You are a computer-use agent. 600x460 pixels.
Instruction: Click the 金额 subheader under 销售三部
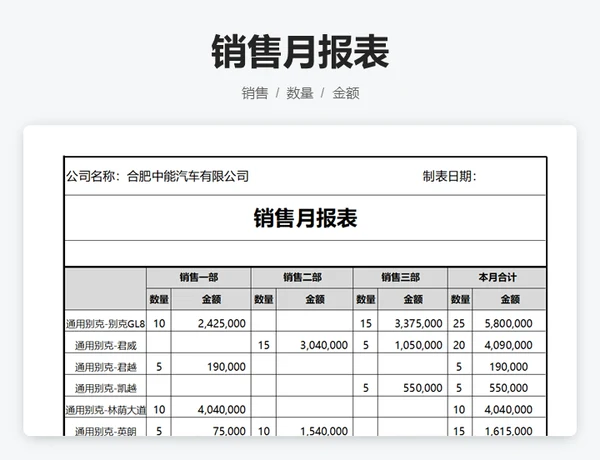413,299
